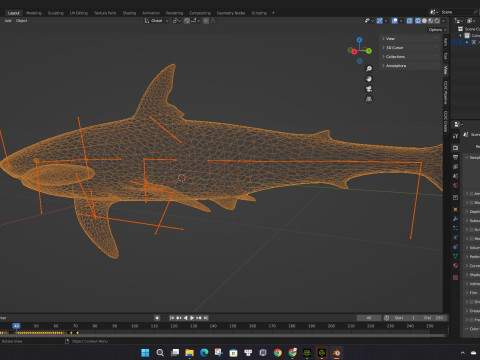
Task: Open the Physics properties tab
Action: pyautogui.click(x=455, y=238)
